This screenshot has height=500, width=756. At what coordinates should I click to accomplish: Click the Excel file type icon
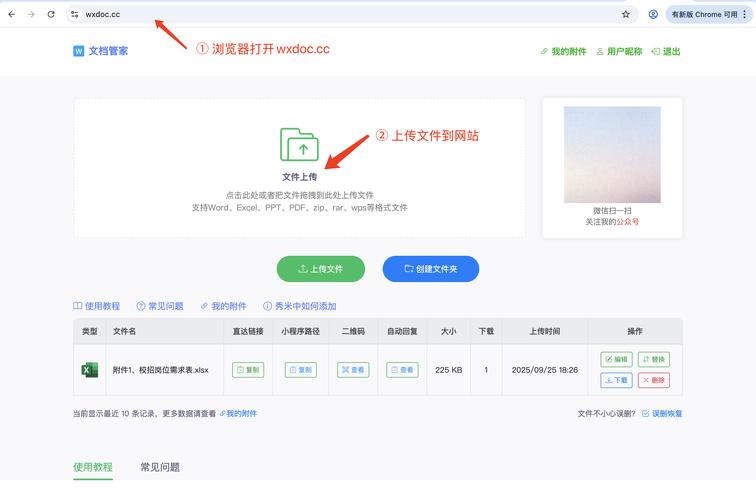pos(90,370)
